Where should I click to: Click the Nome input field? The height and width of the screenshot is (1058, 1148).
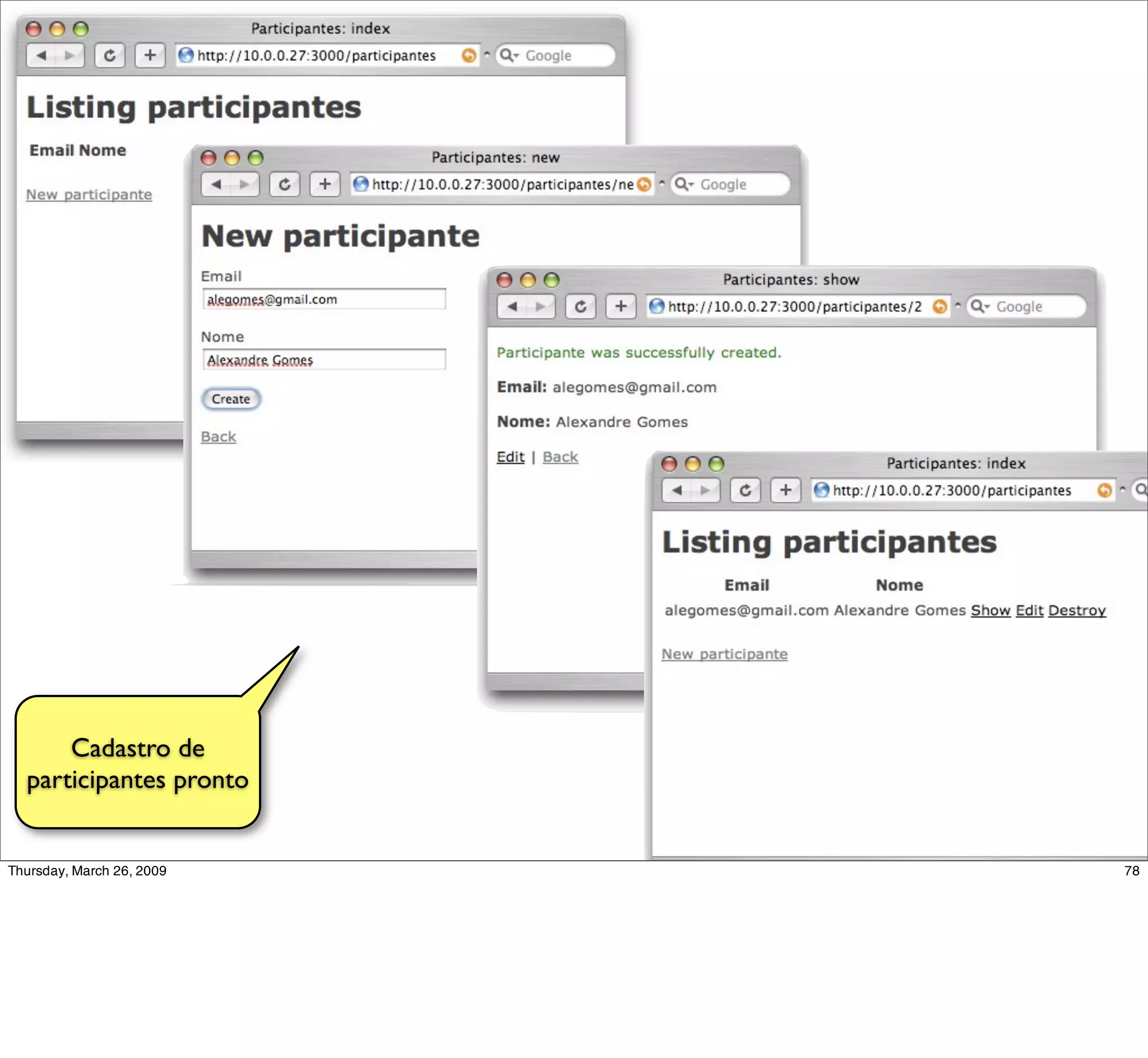click(324, 360)
